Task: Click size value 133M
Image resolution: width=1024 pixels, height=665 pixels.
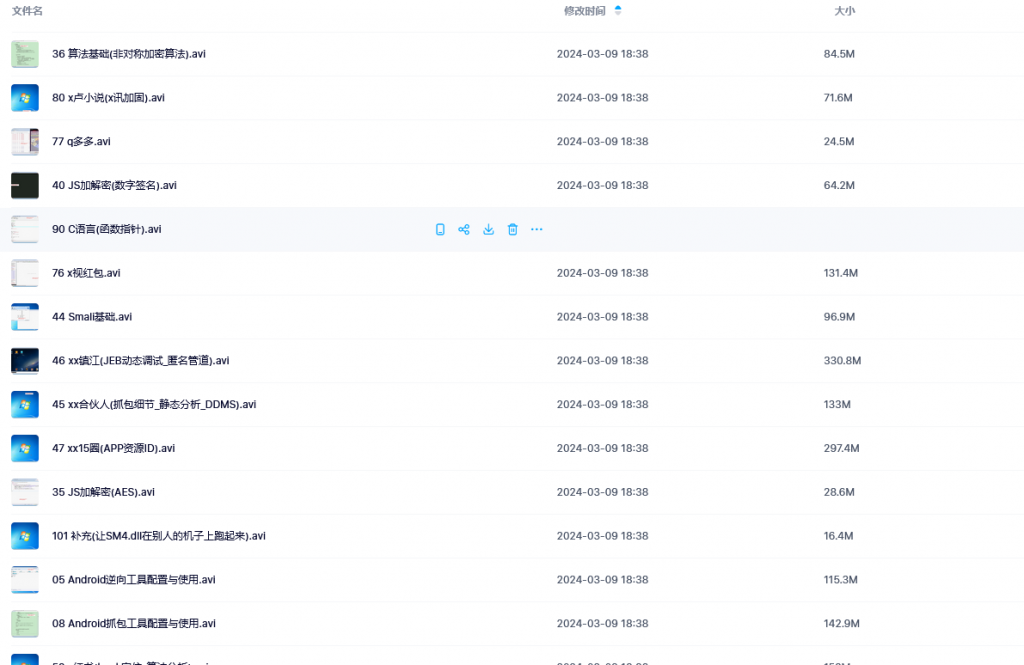Action: (x=837, y=404)
